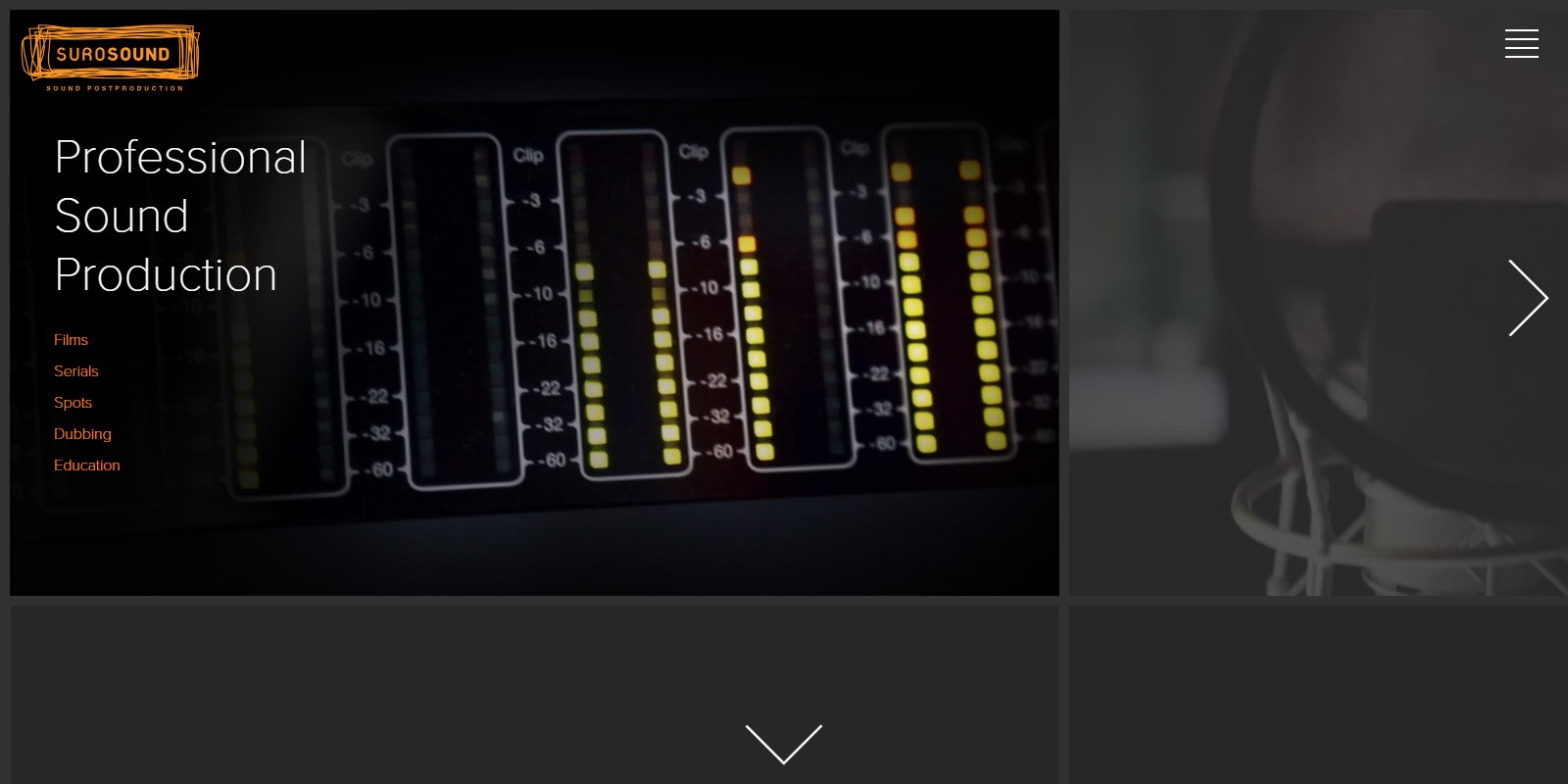Click the rightmost fully lit level meter
Image resolution: width=1568 pixels, height=784 pixels.
(x=944, y=291)
